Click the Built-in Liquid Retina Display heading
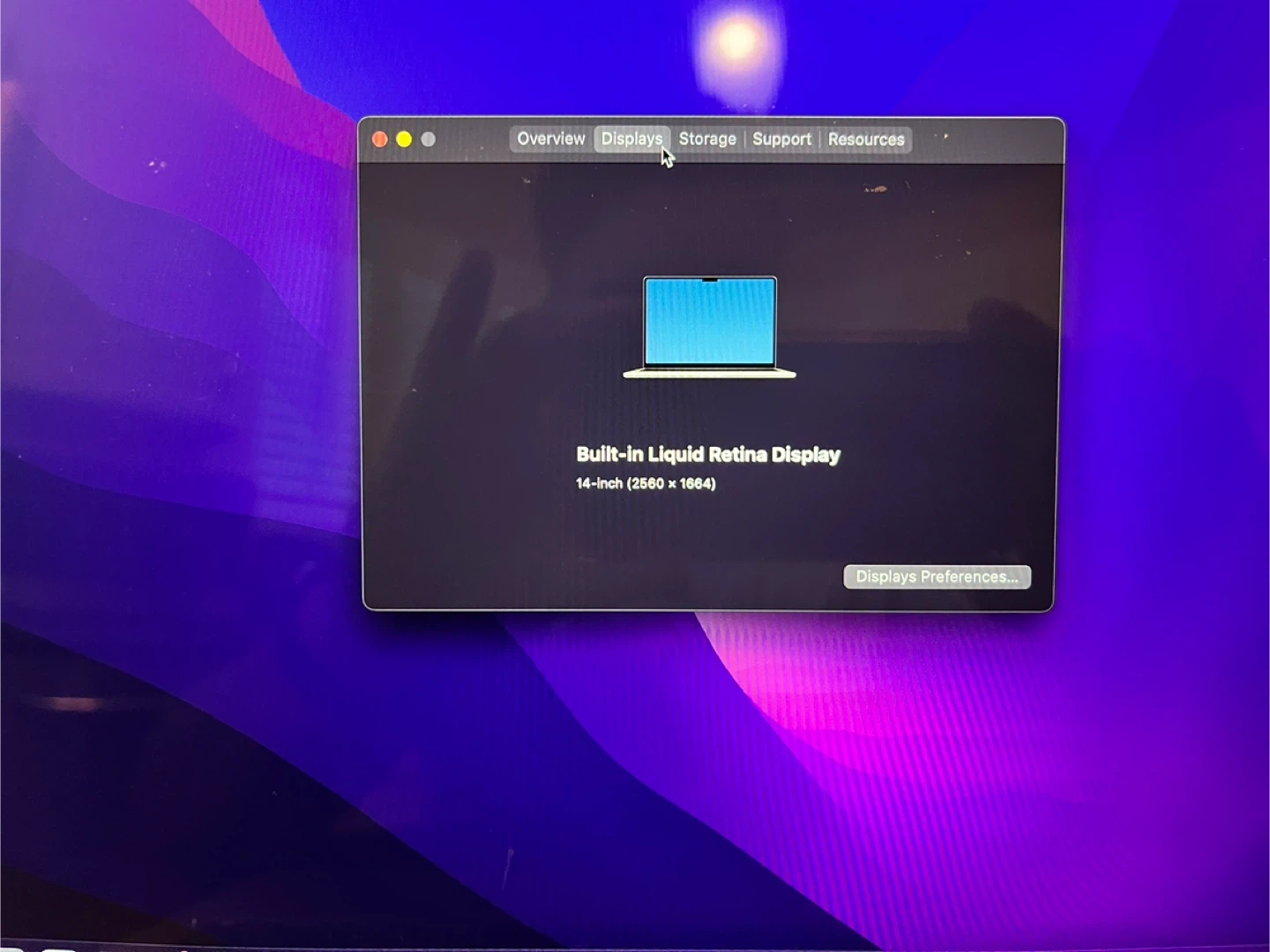The image size is (1270, 952). point(707,455)
